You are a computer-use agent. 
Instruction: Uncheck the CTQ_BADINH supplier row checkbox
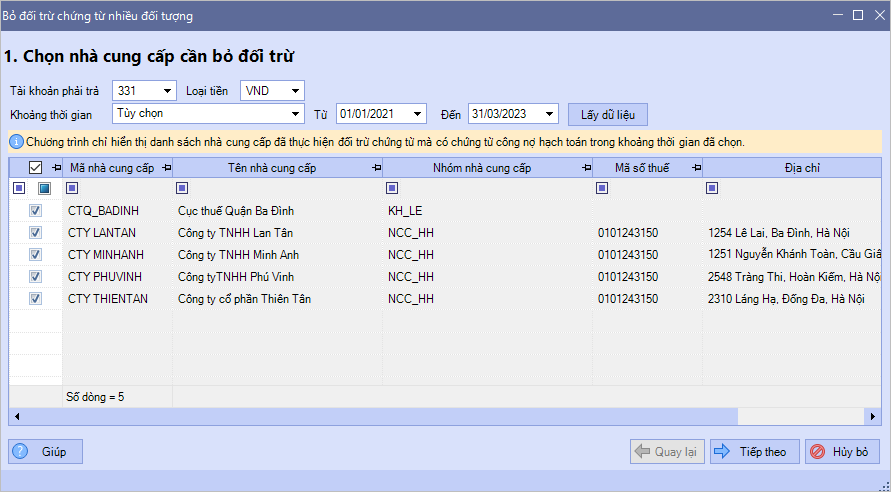35,211
